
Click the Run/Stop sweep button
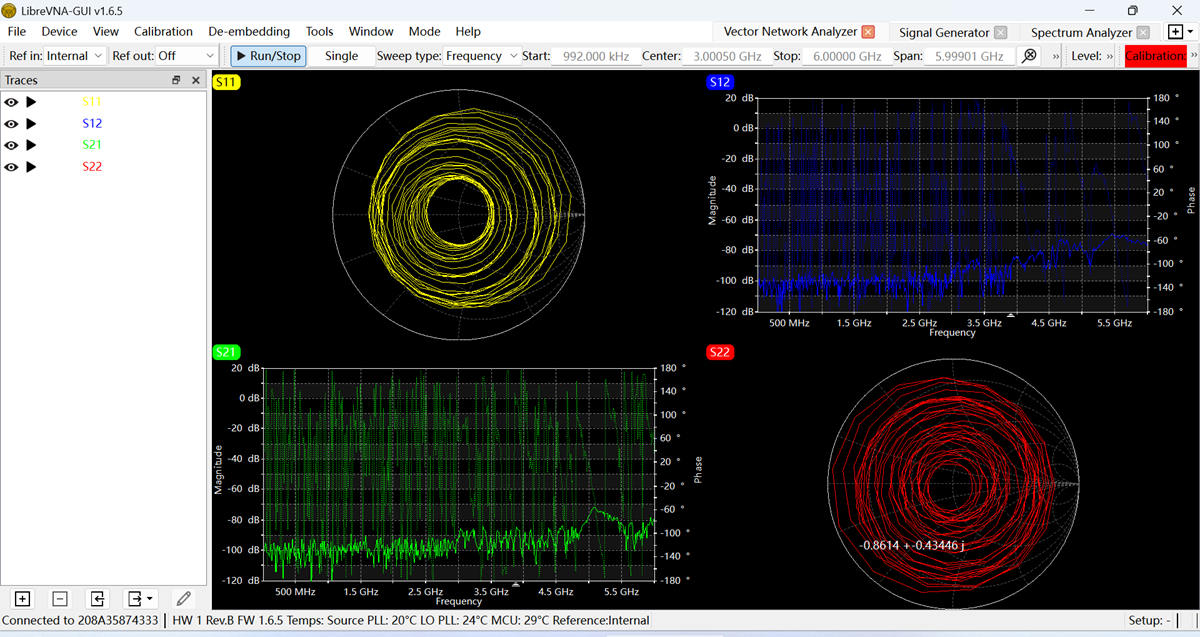[x=268, y=56]
